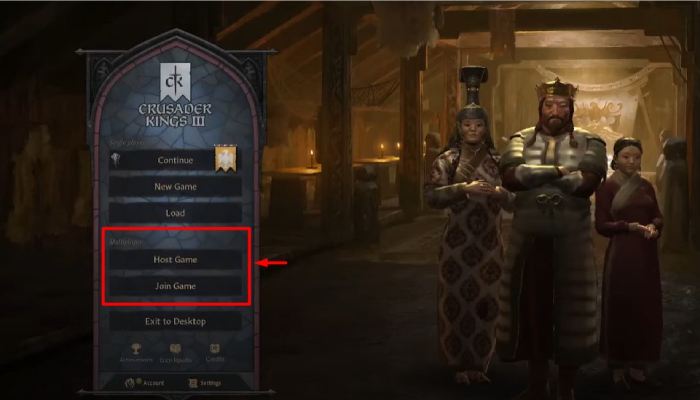Click the Crusader Kings III title text
Image resolution: width=700 pixels, height=400 pixels.
175,115
